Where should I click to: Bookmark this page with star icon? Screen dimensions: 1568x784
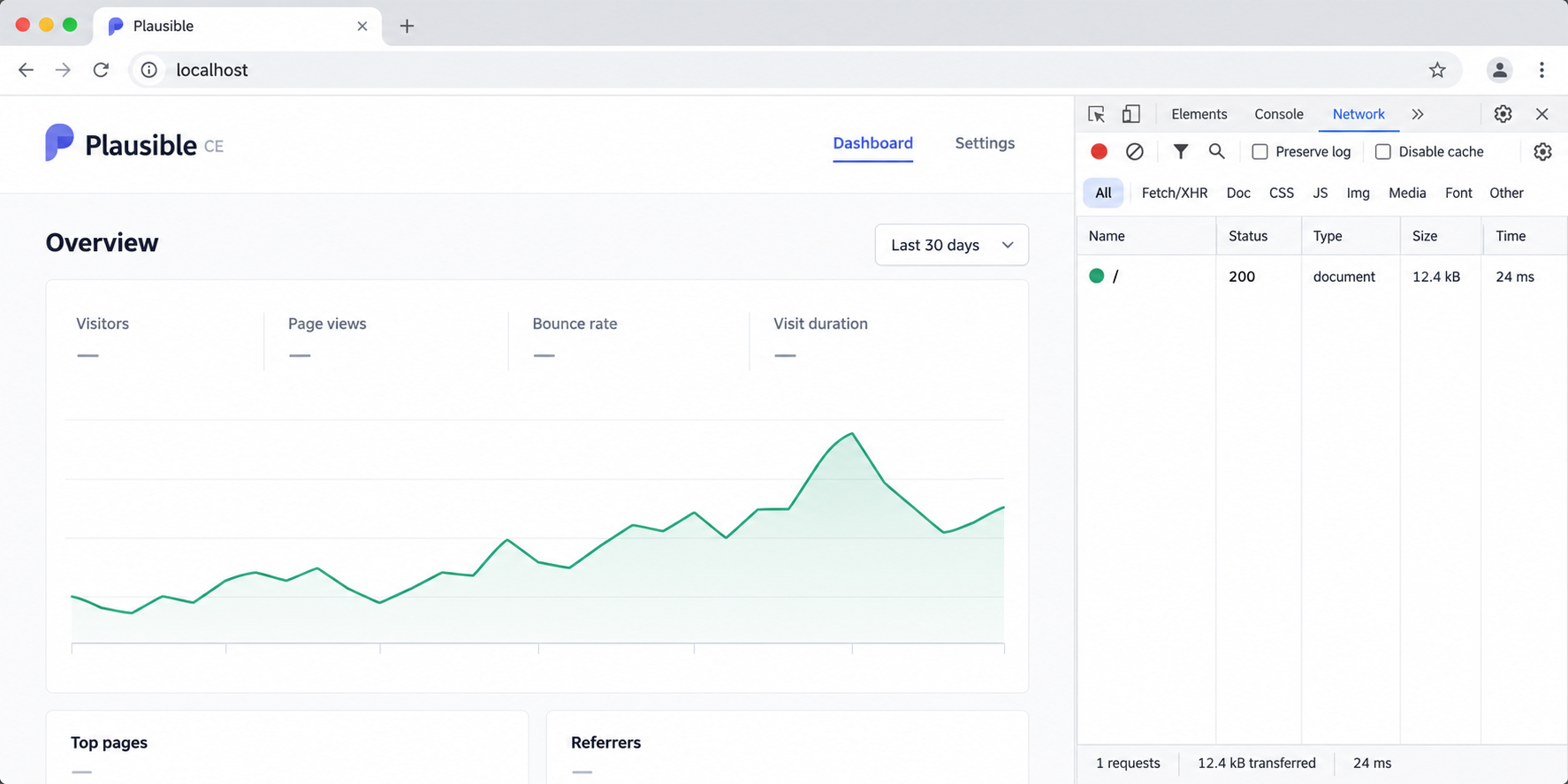[x=1437, y=70]
